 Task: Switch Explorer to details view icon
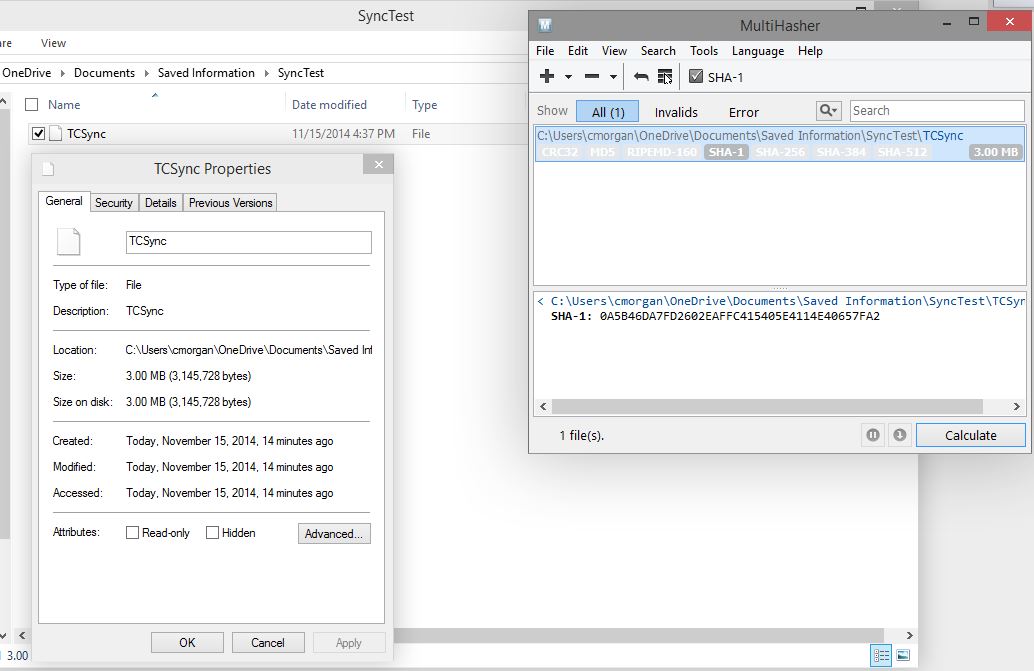click(881, 655)
